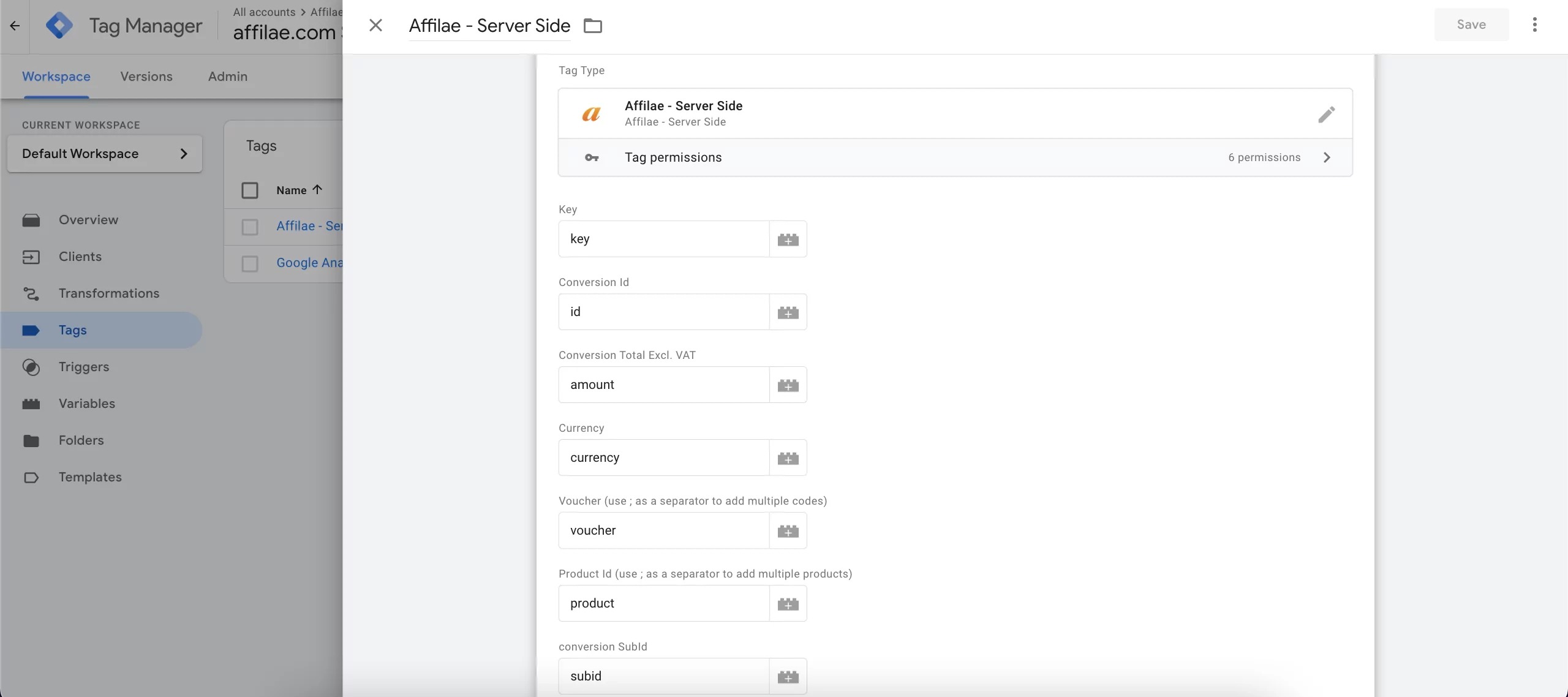This screenshot has width=1568, height=697.
Task: Click the Transformations sidebar icon
Action: pyautogui.click(x=31, y=293)
